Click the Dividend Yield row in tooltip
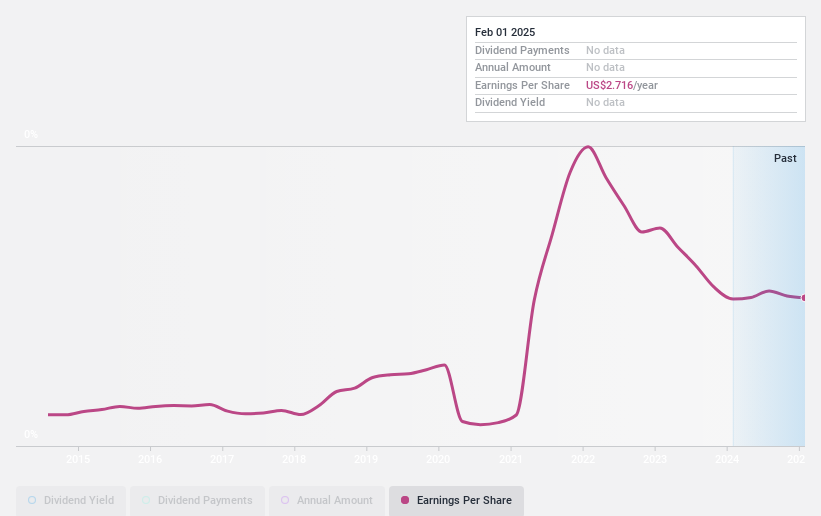This screenshot has height=516, width=821. [x=636, y=102]
